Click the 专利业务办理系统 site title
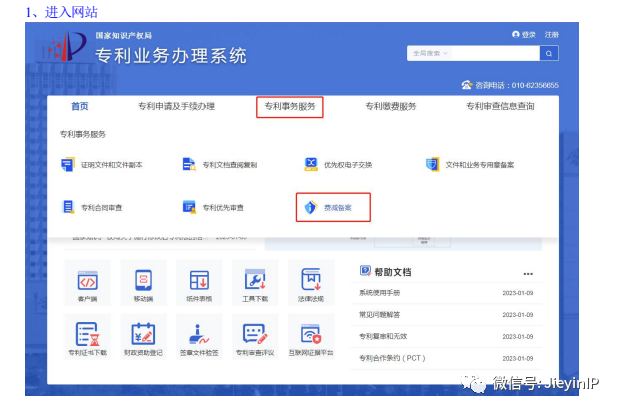This screenshot has height=411, width=618. 171,56
